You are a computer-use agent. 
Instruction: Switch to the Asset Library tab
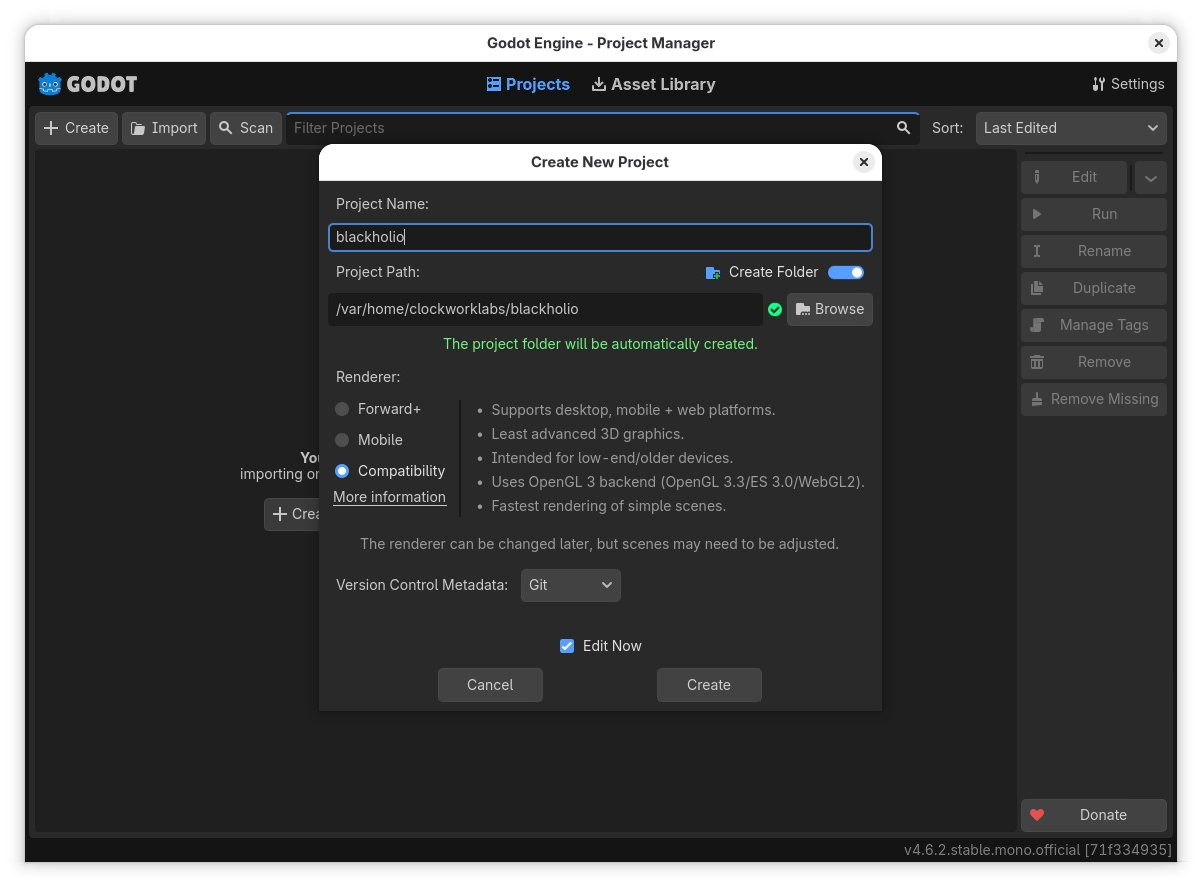[x=653, y=84]
